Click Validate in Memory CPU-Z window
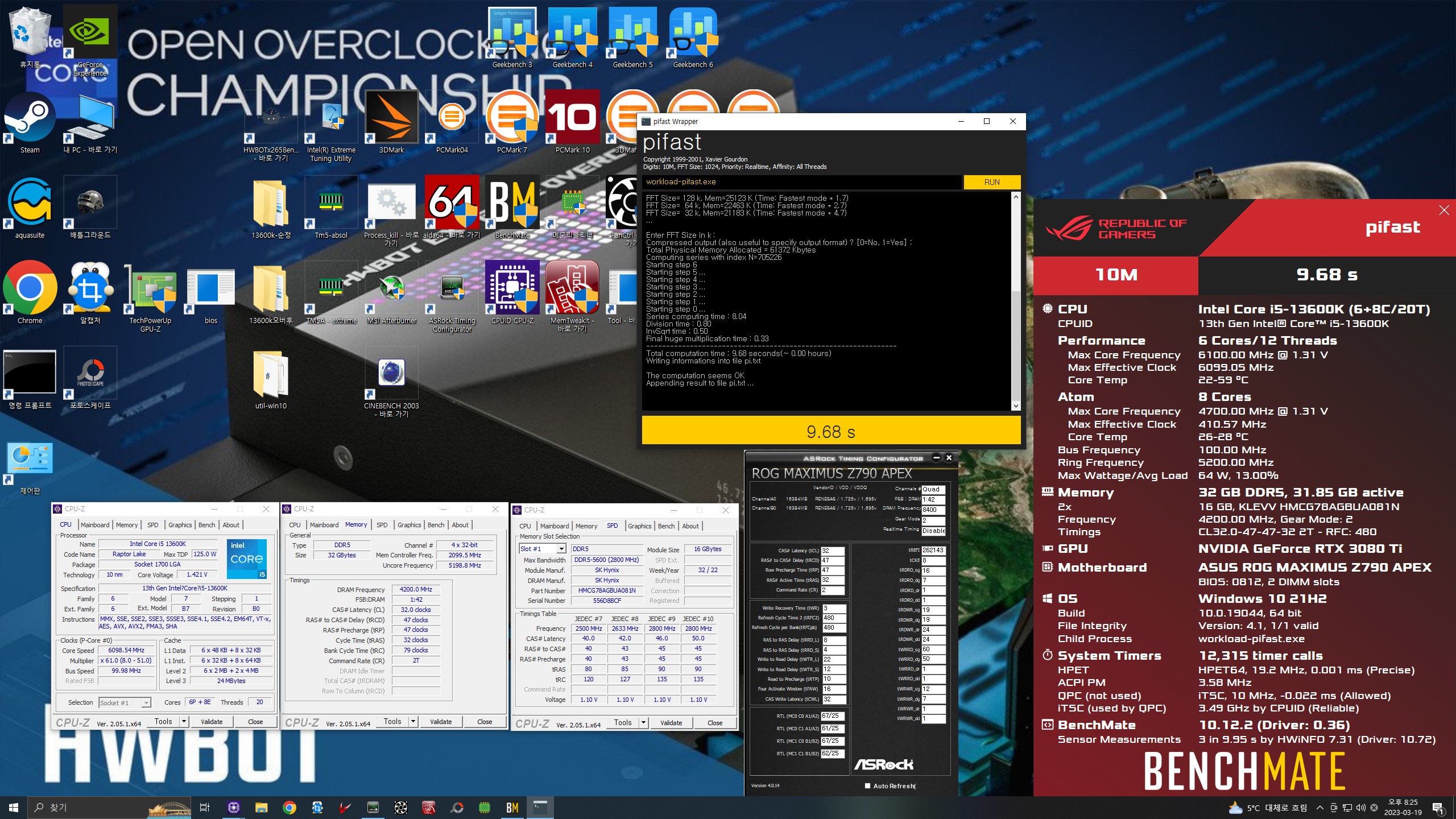Screen dimensions: 1456x819 441,721
